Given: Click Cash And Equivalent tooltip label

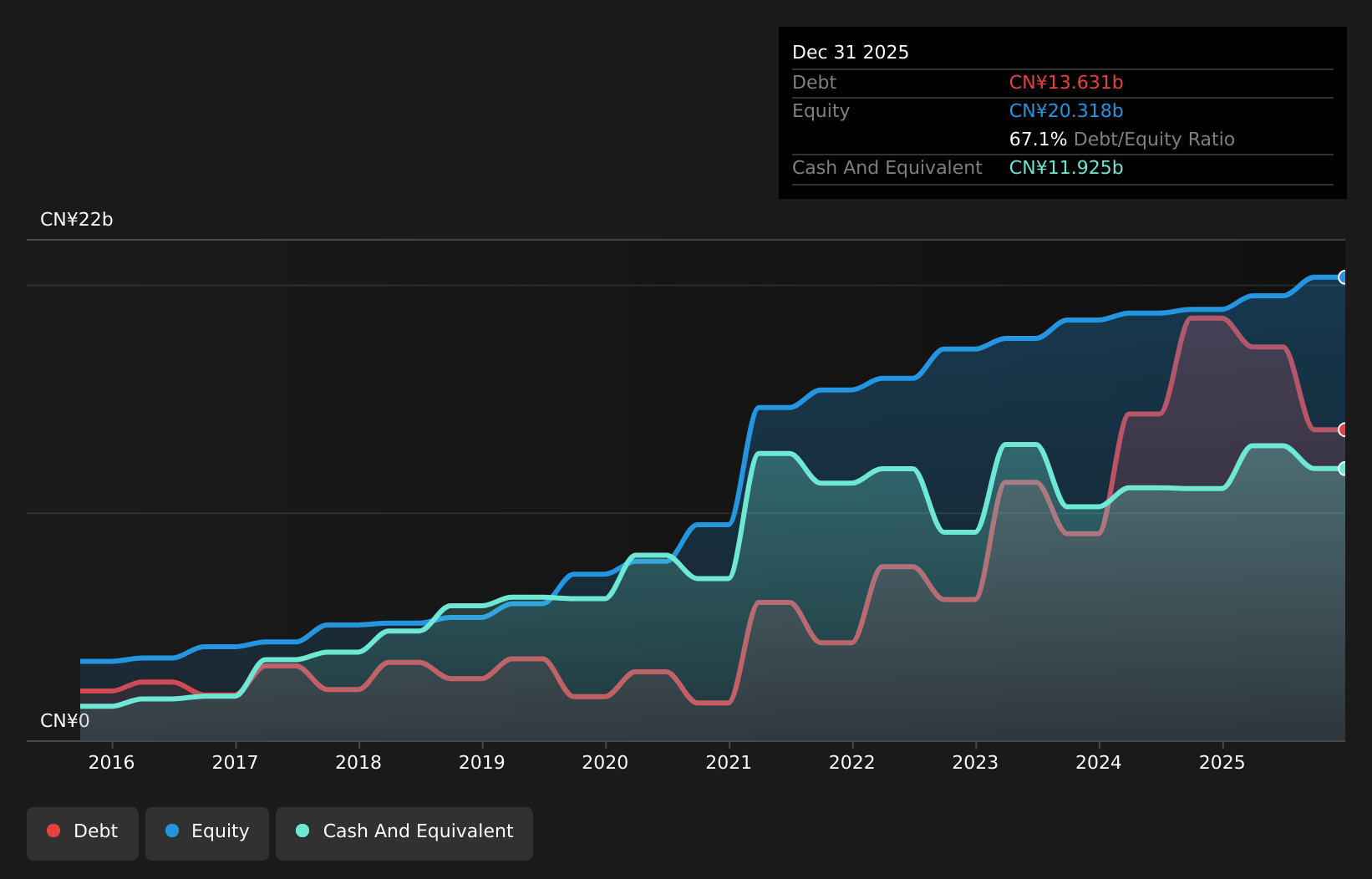Looking at the screenshot, I should [887, 168].
